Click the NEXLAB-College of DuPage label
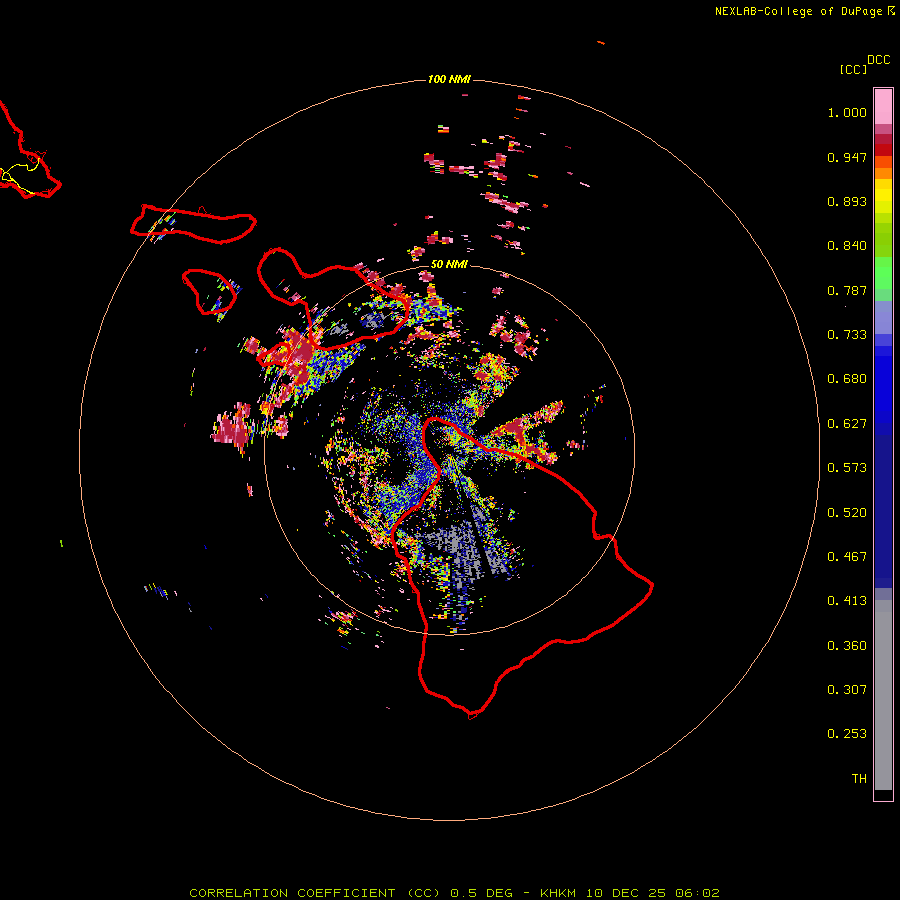 point(798,11)
